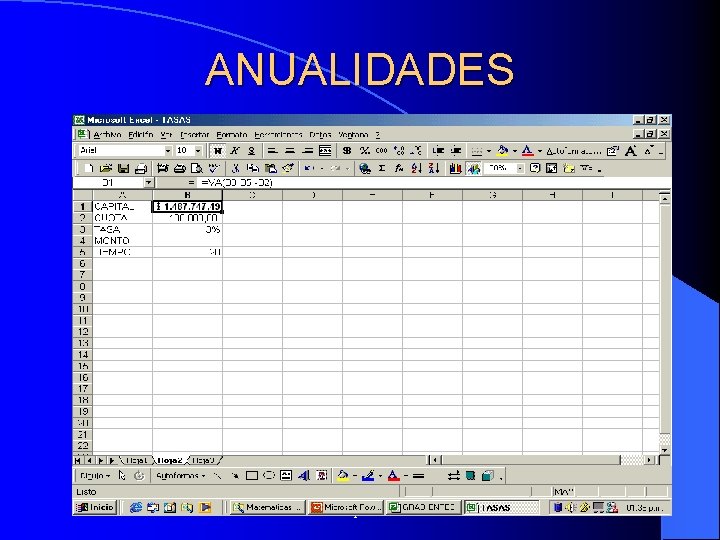Open a file with the folder icon
The image size is (720, 540).
coord(106,169)
